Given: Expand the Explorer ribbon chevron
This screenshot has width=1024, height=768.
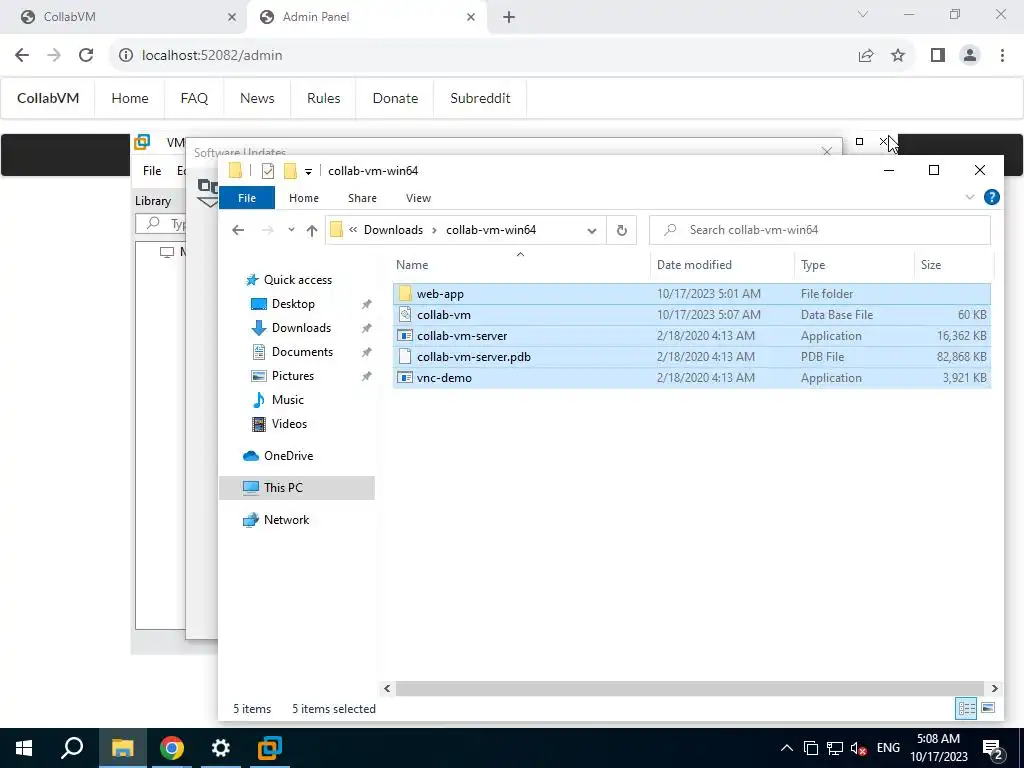Looking at the screenshot, I should point(970,197).
